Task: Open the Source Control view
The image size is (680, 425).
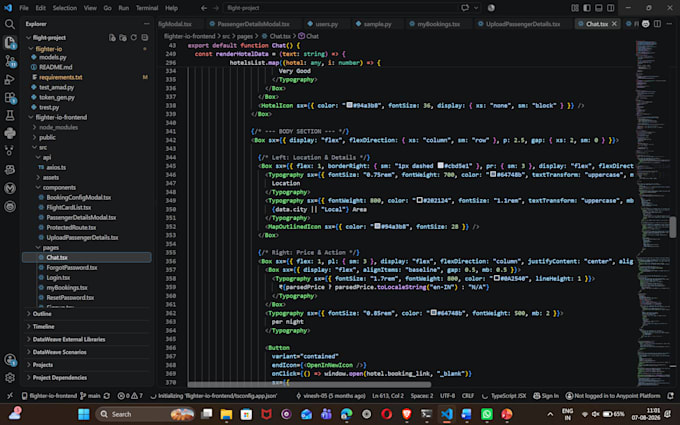Action: [x=10, y=61]
